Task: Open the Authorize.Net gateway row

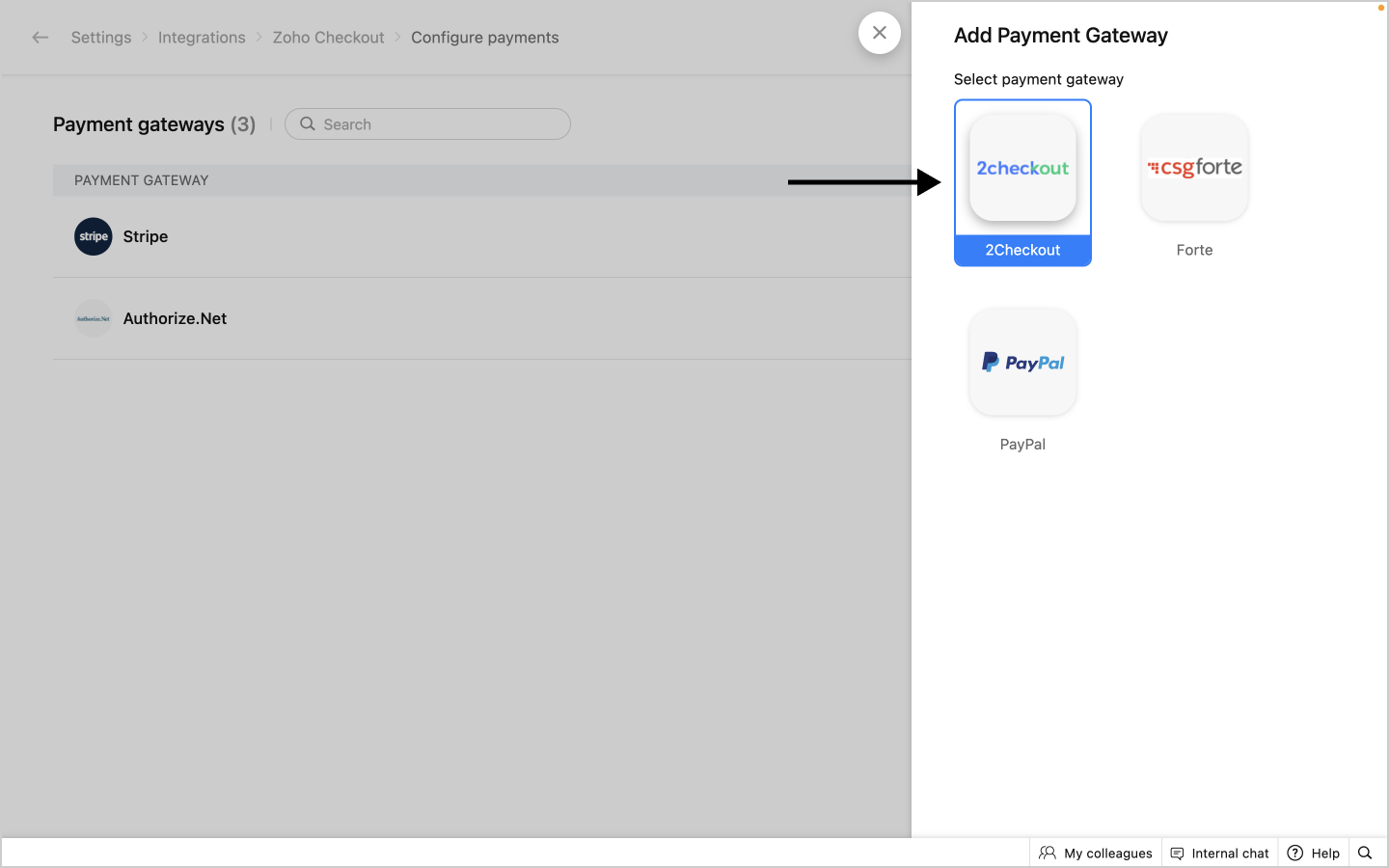Action: (482, 318)
